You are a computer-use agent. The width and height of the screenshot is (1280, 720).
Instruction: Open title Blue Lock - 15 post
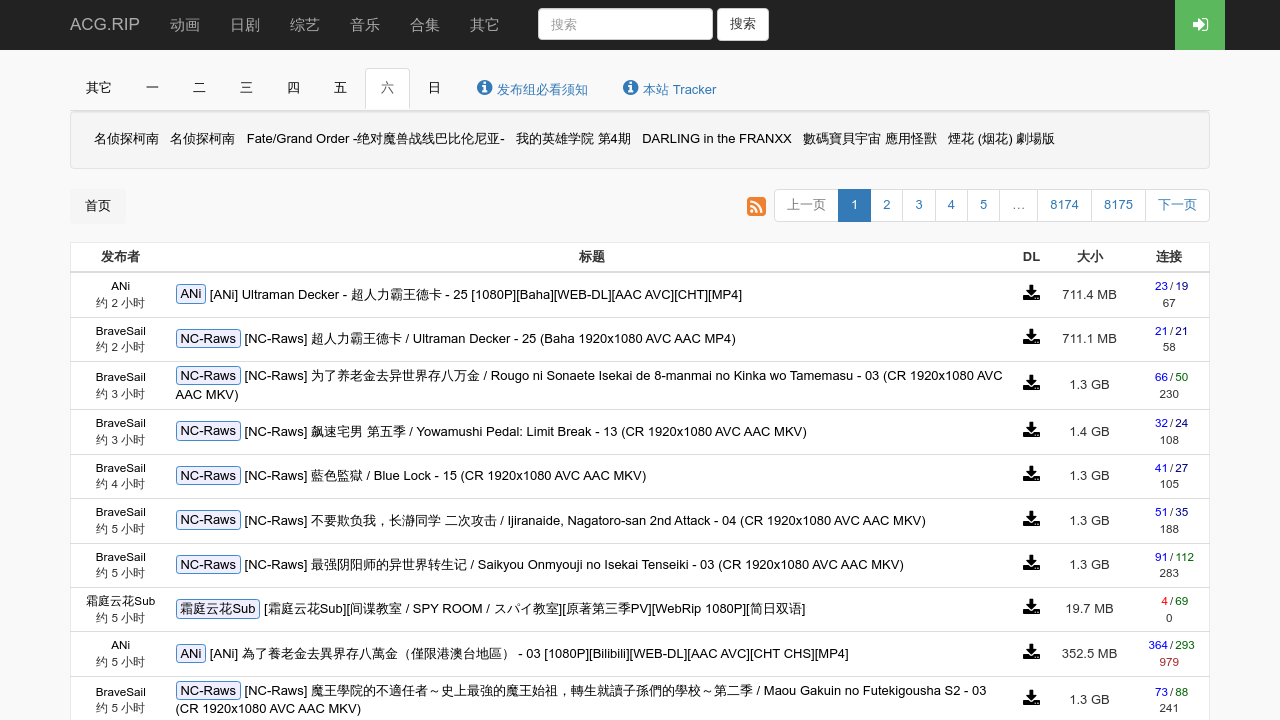[x=445, y=476]
